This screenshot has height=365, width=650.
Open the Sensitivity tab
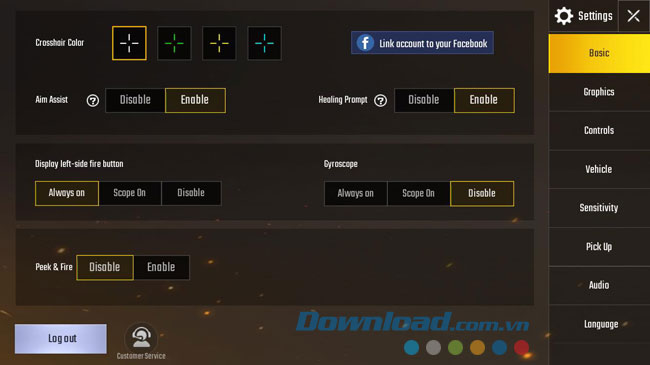tap(599, 208)
